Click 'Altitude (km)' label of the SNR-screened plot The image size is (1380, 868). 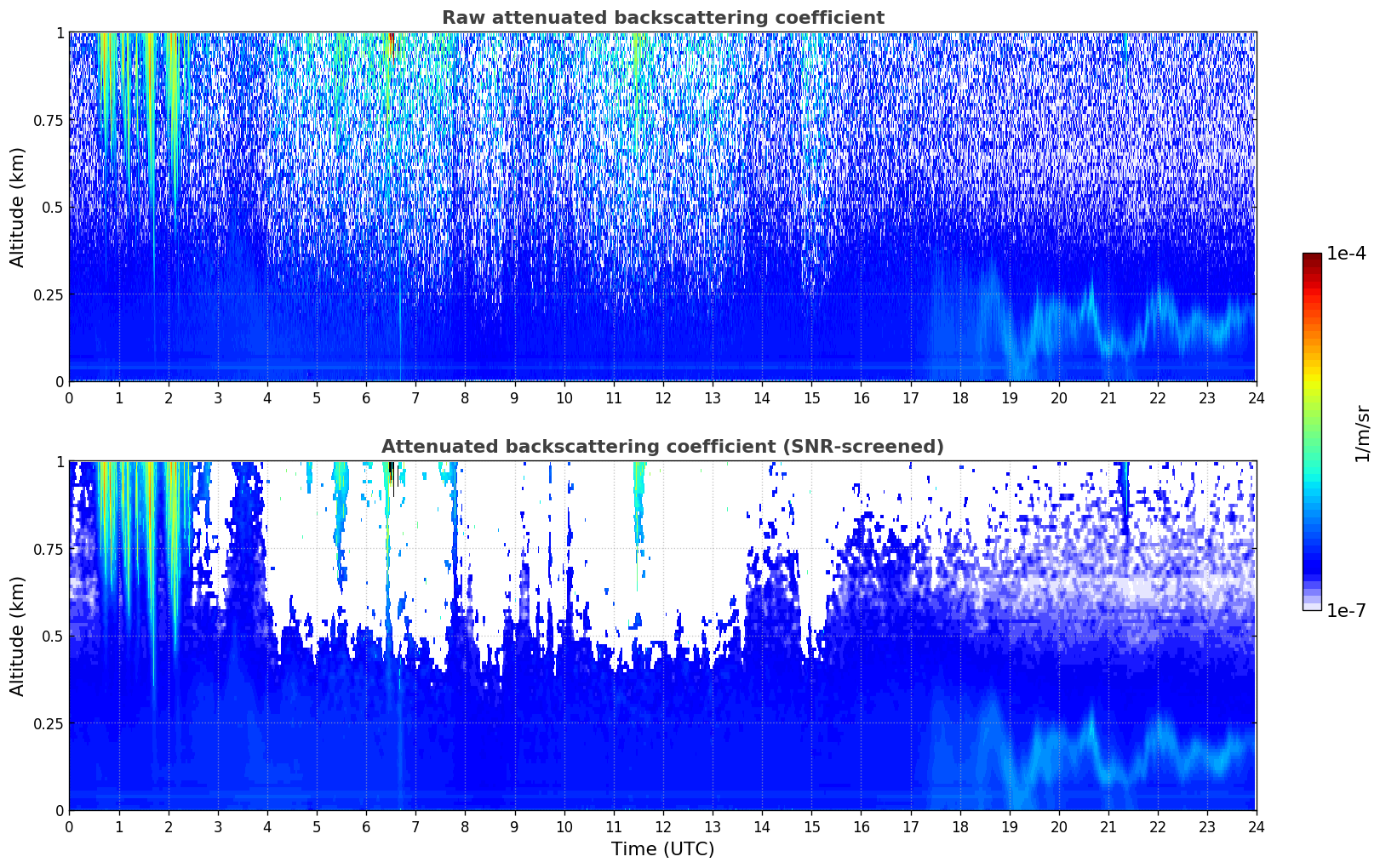pos(18,636)
